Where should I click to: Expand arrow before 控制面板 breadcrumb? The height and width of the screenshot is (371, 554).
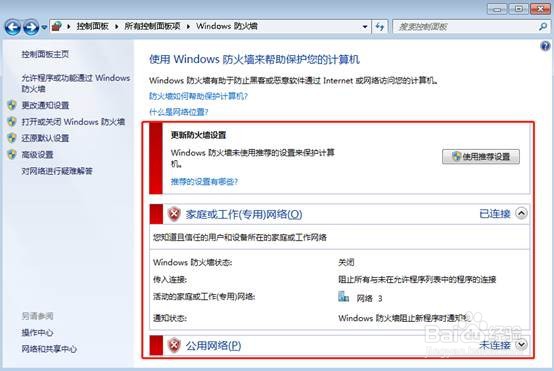69,26
